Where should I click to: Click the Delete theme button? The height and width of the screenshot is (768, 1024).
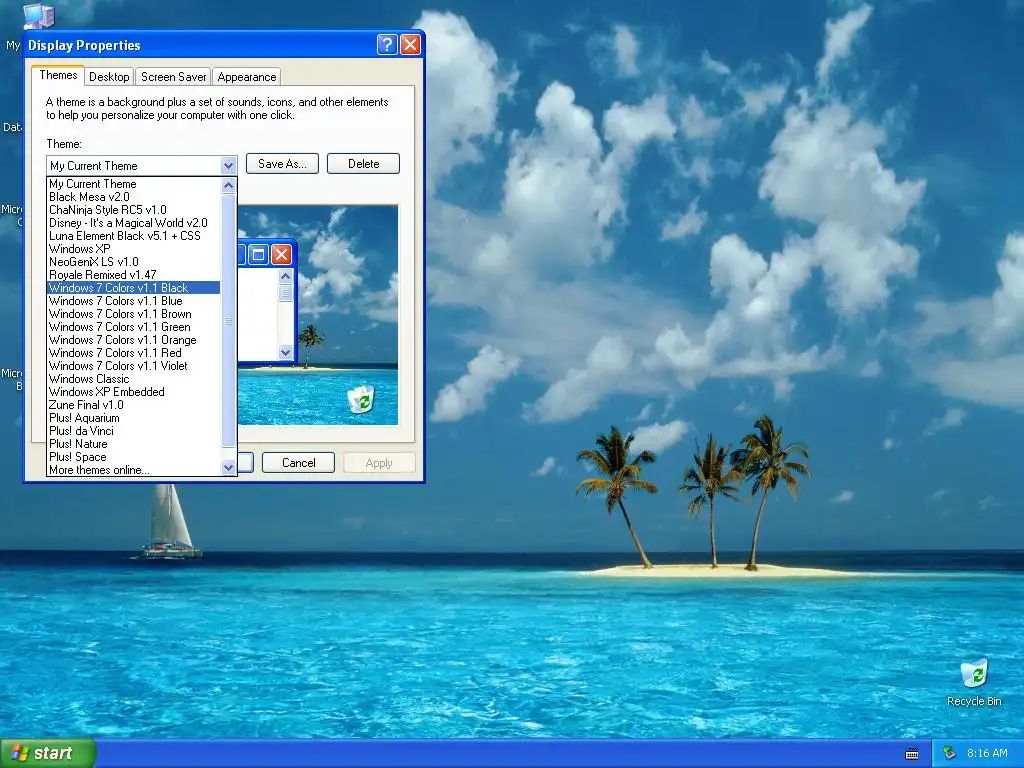pos(363,164)
